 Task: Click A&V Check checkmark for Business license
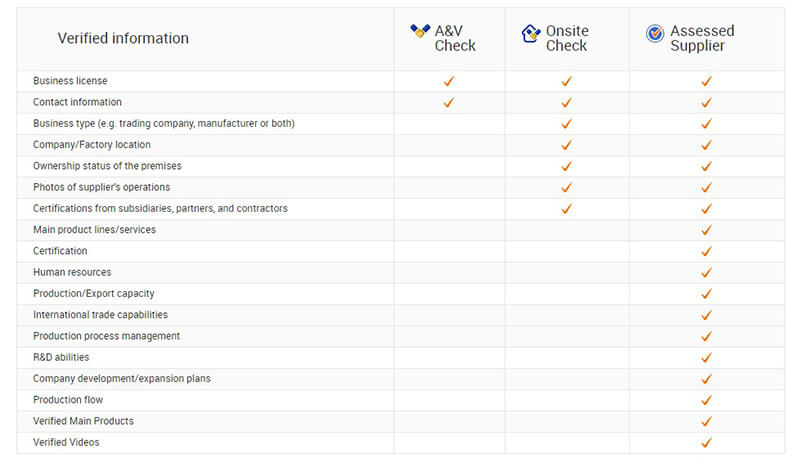pyautogui.click(x=448, y=81)
